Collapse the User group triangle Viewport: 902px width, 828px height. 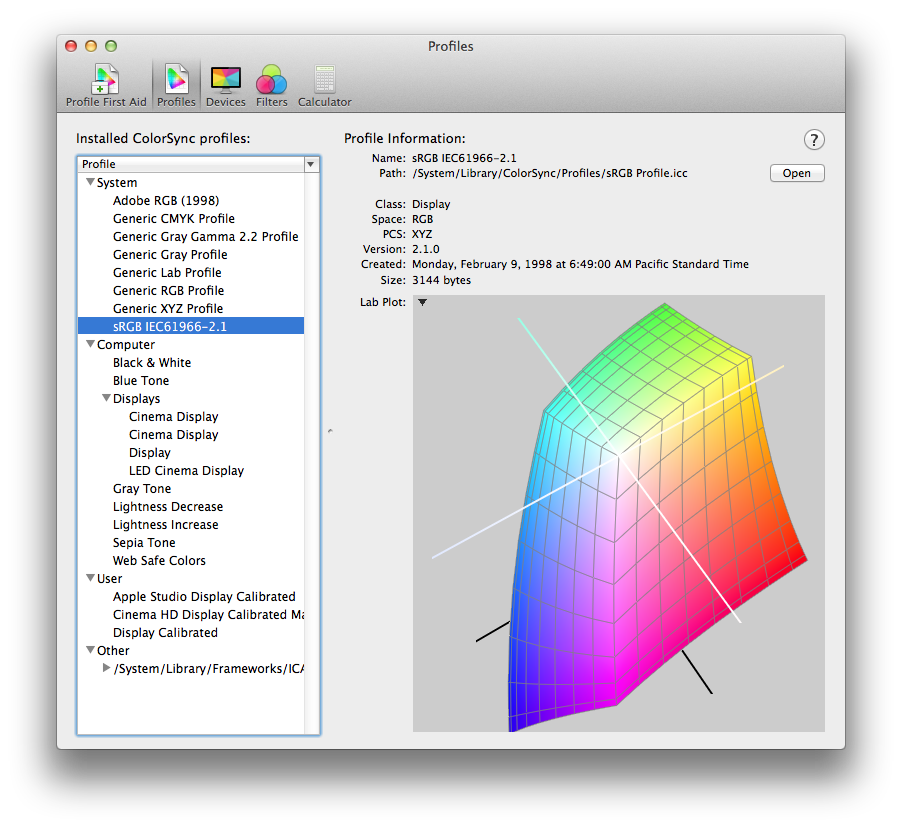(90, 578)
